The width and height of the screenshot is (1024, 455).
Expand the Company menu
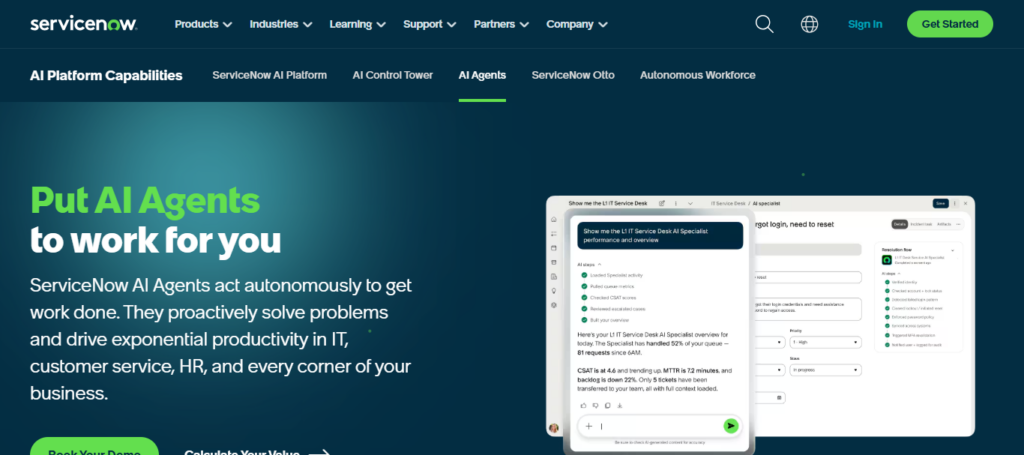pos(577,24)
